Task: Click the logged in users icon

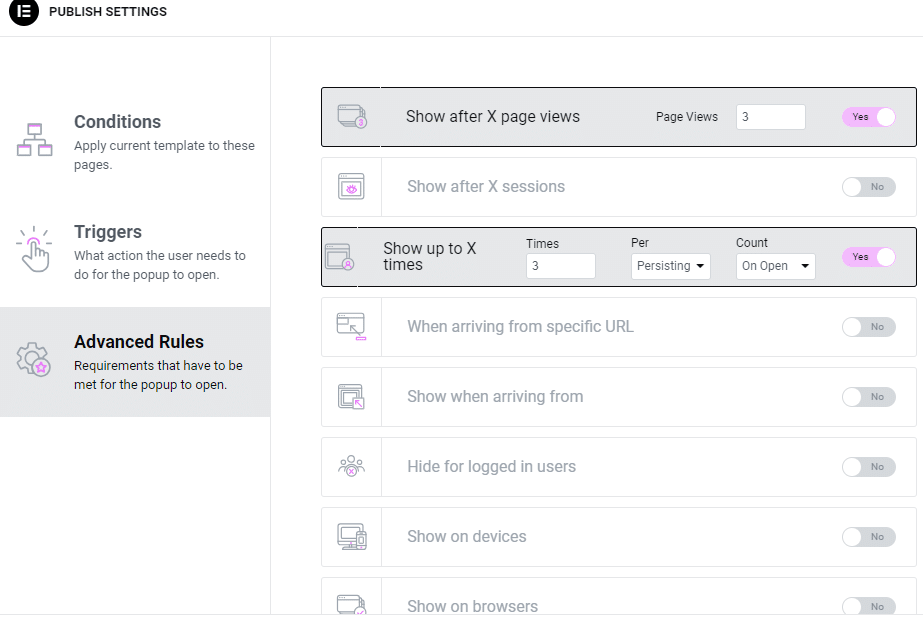Action: coord(351,466)
